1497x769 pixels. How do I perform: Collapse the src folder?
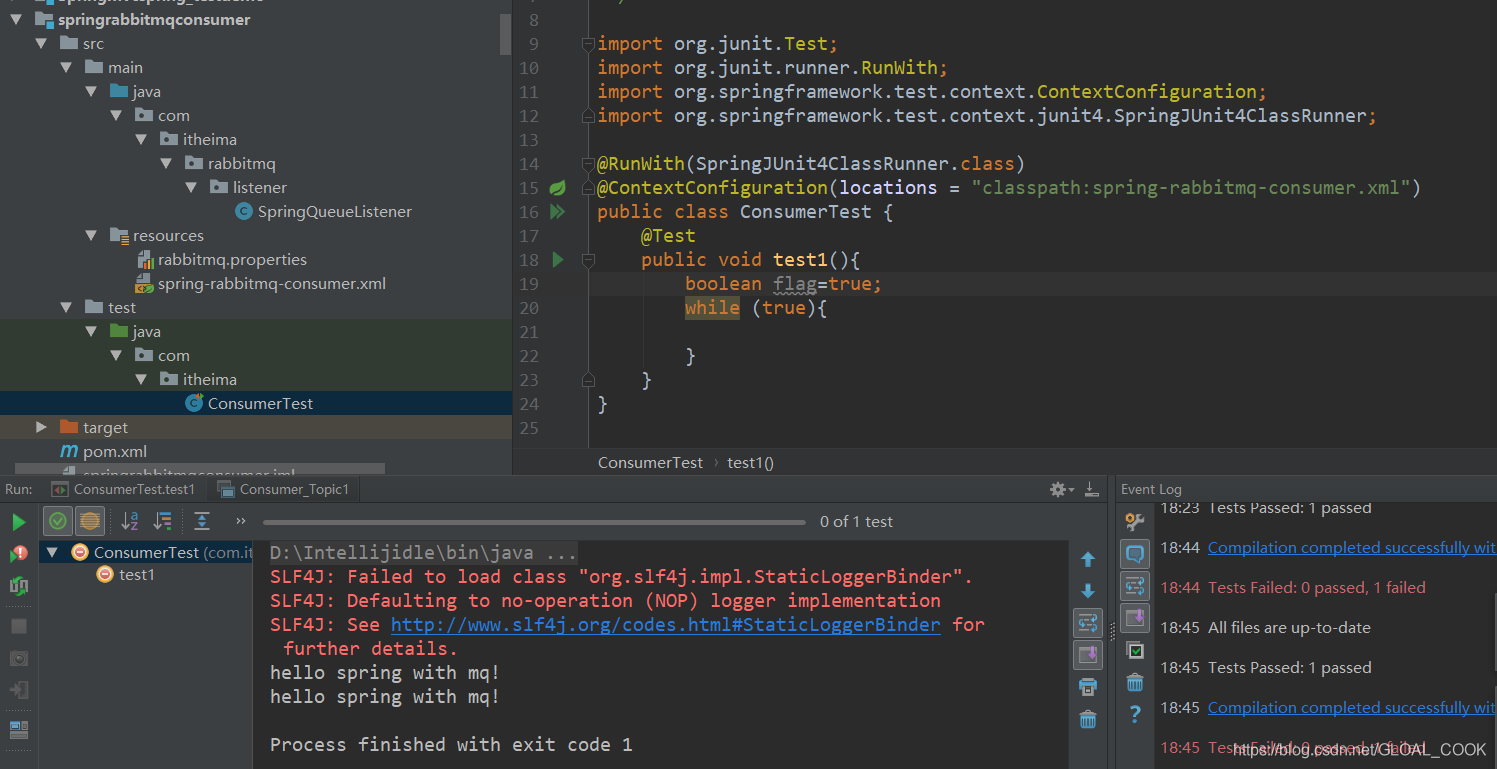[x=41, y=44]
